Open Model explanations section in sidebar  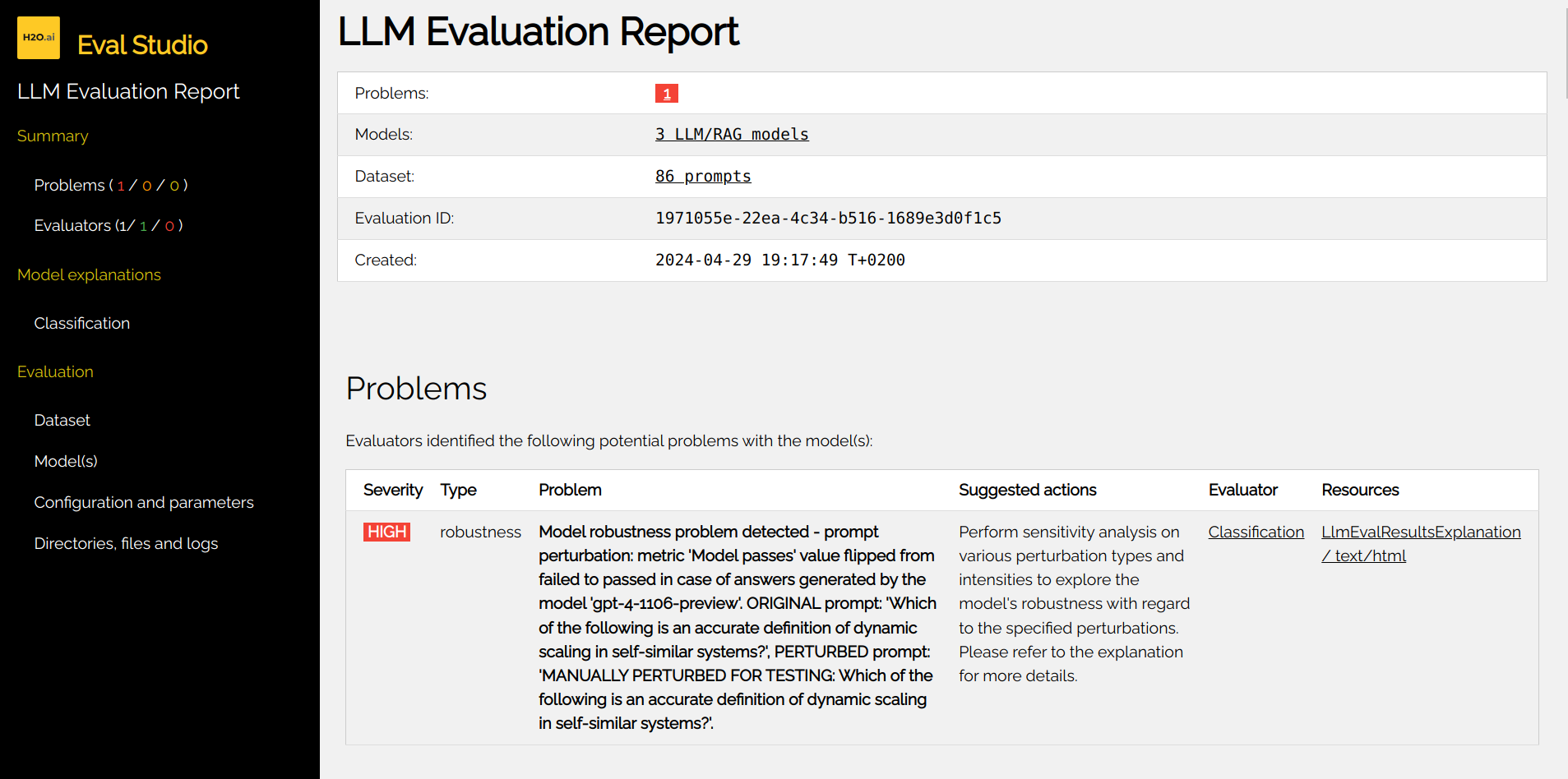(x=88, y=274)
